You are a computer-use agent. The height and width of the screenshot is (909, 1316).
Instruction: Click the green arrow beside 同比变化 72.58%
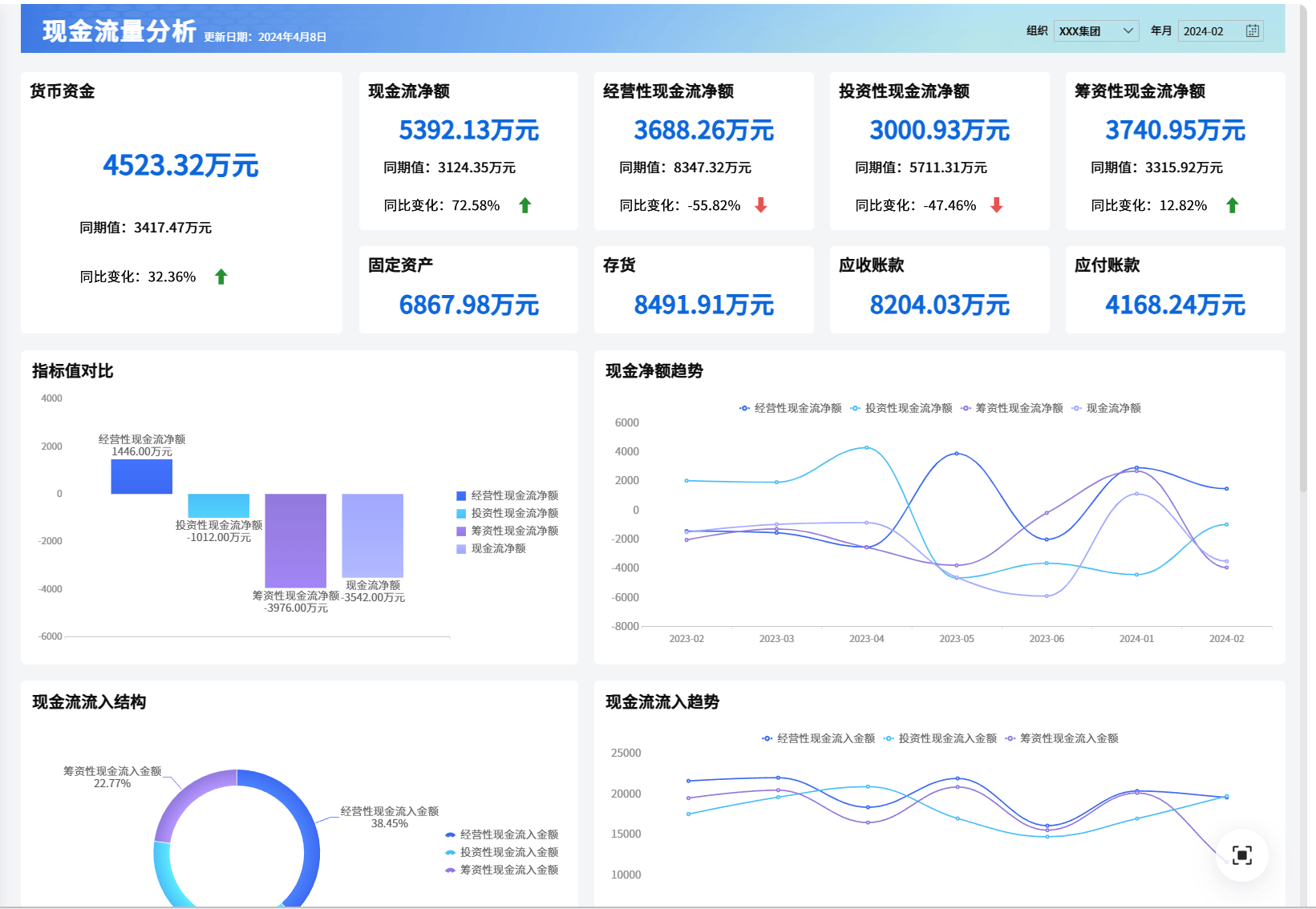(x=525, y=205)
